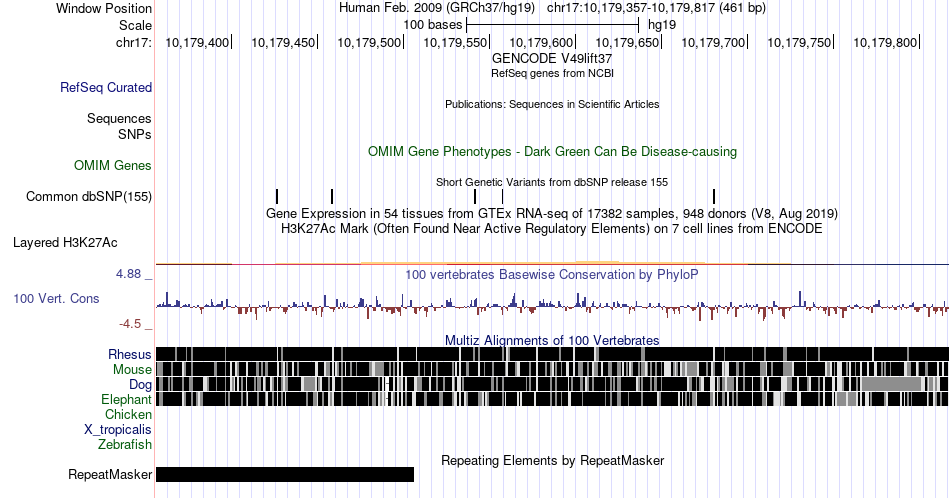Select the Dog alignment row label
The image size is (950, 498).
140,385
